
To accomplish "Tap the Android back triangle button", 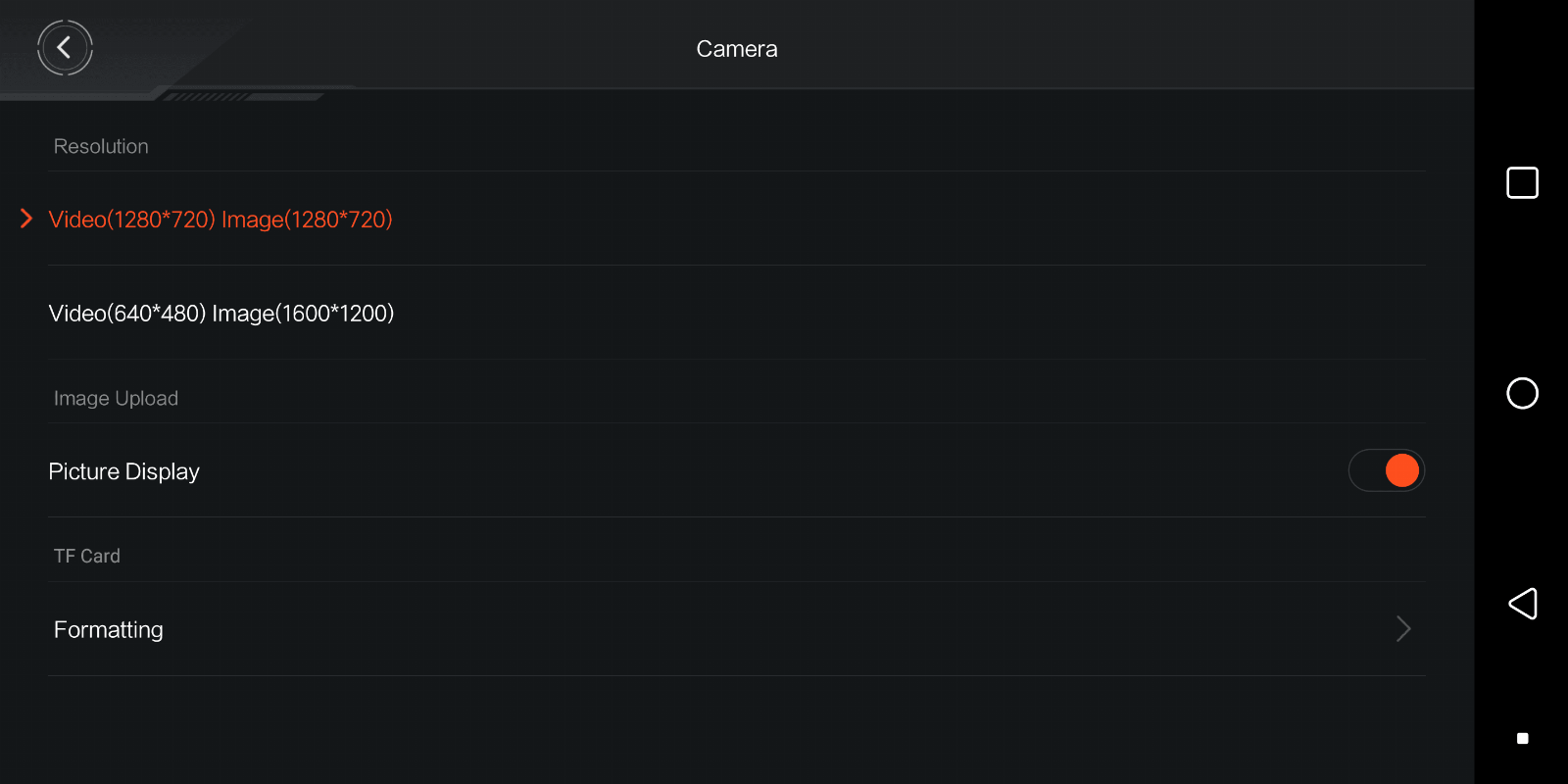I will click(1522, 604).
